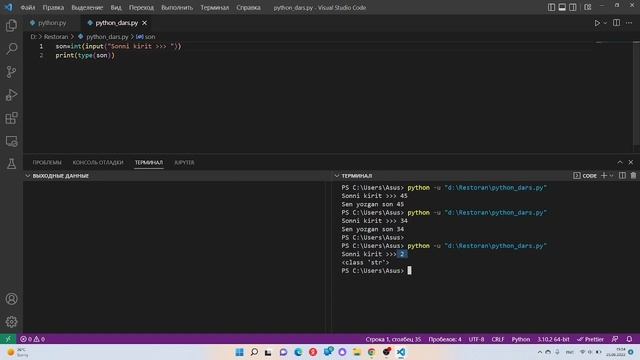Image resolution: width=640 pixels, height=360 pixels.
Task: Open Remote Explorer view
Action: pos(11,141)
